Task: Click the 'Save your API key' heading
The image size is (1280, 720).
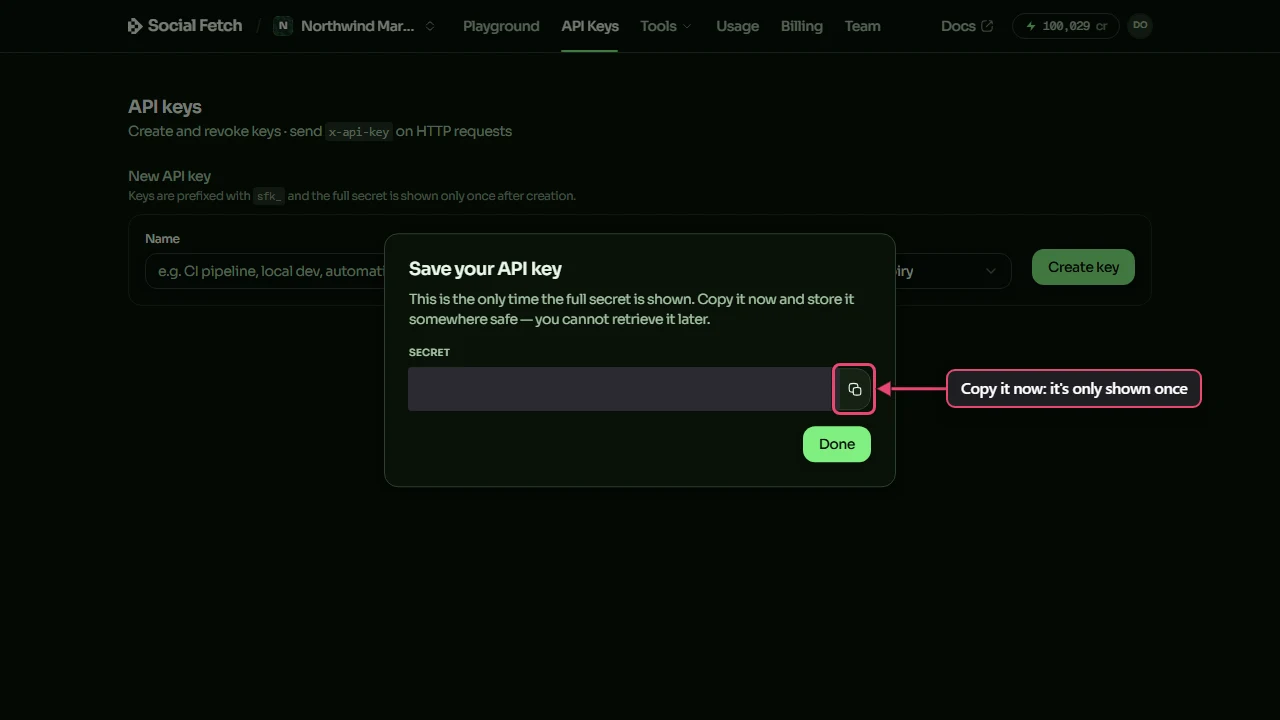Action: pos(485,268)
